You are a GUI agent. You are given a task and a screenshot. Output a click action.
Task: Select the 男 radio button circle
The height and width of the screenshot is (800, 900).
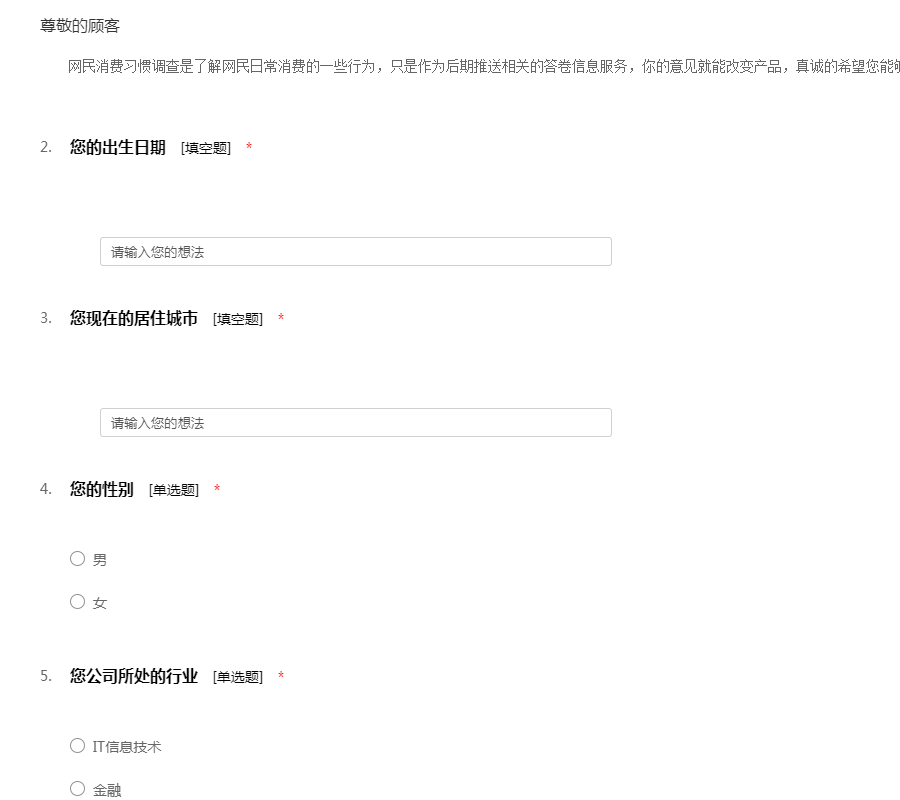coord(77,559)
